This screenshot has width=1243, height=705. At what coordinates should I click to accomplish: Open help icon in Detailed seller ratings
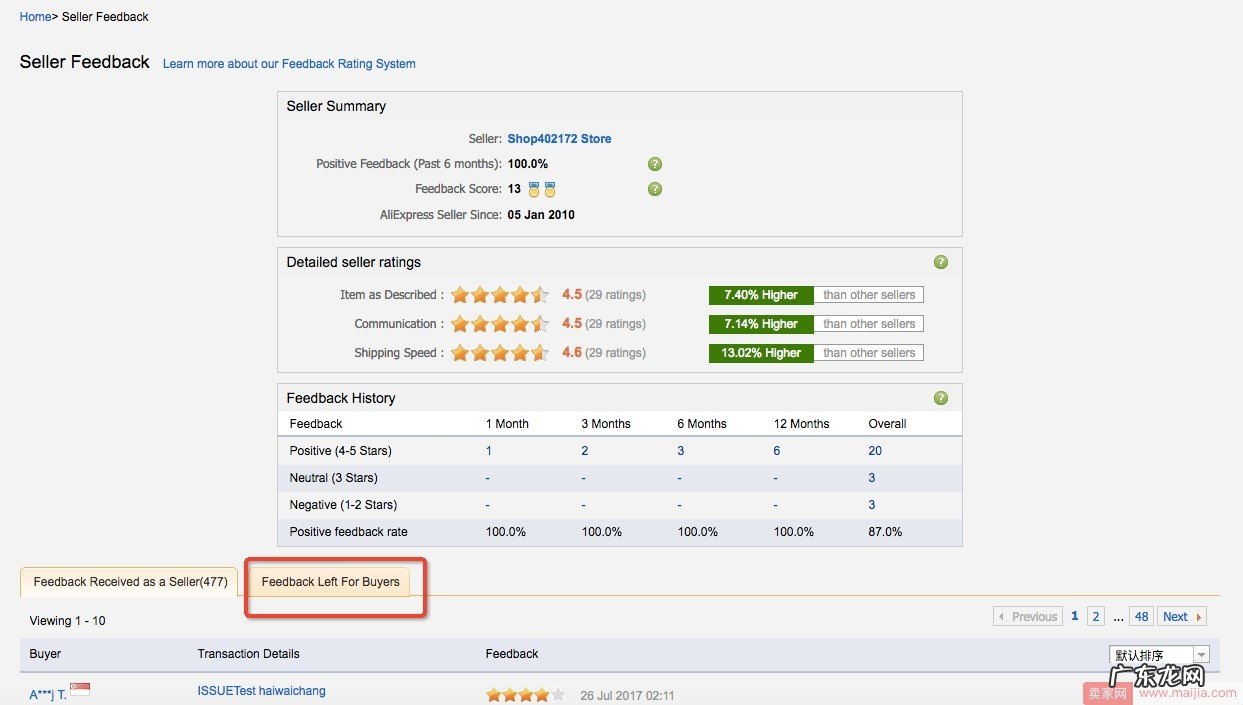point(940,262)
